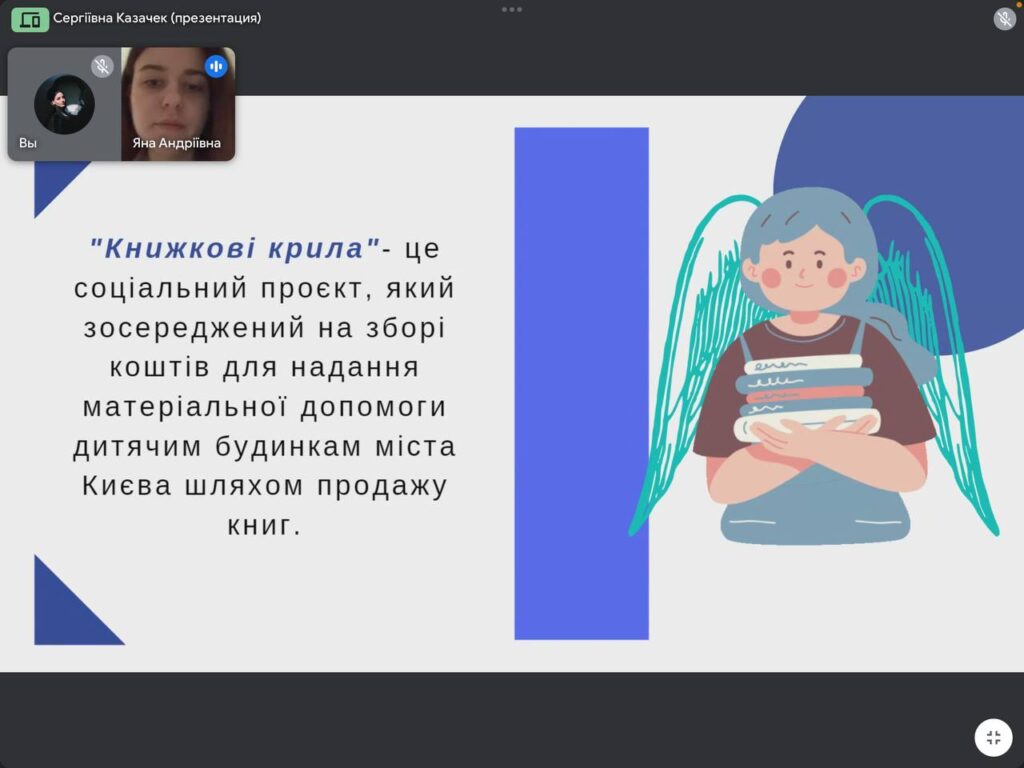Click the Яна Андріївна name label
1024x768 pixels.
pos(177,143)
